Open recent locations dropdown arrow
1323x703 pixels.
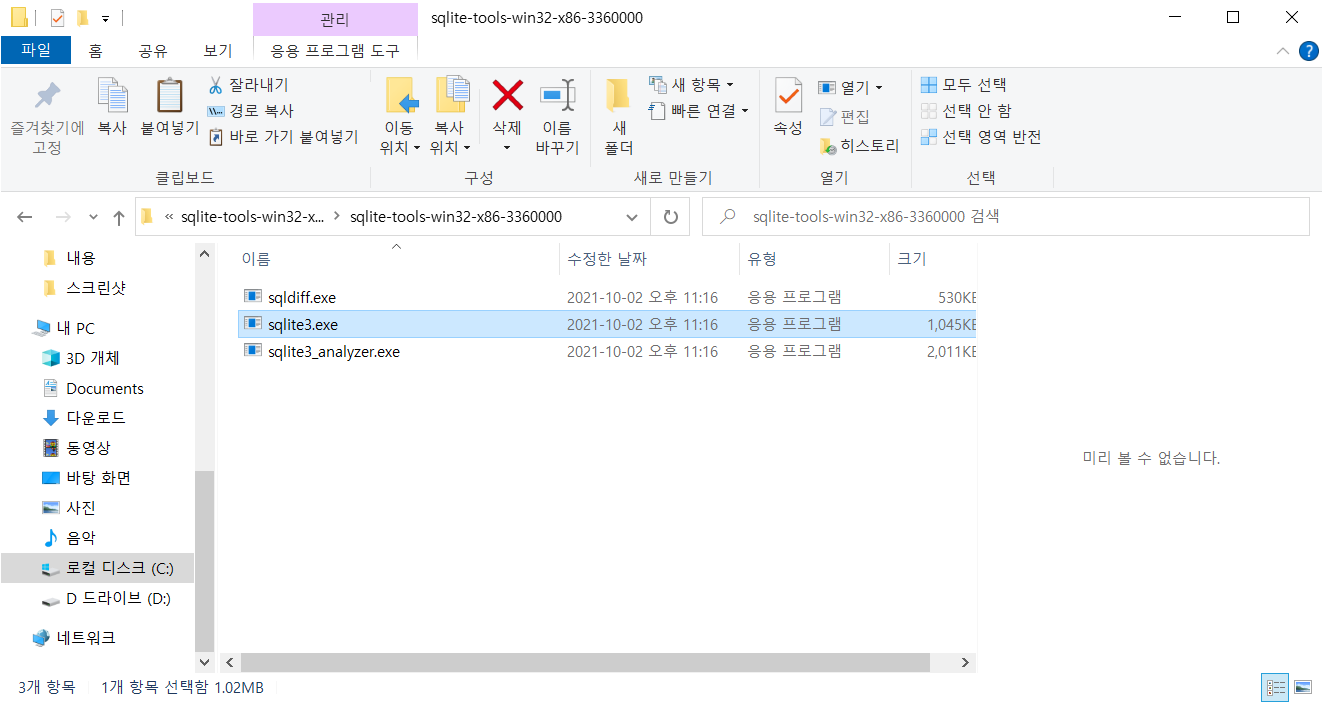pyautogui.click(x=93, y=217)
